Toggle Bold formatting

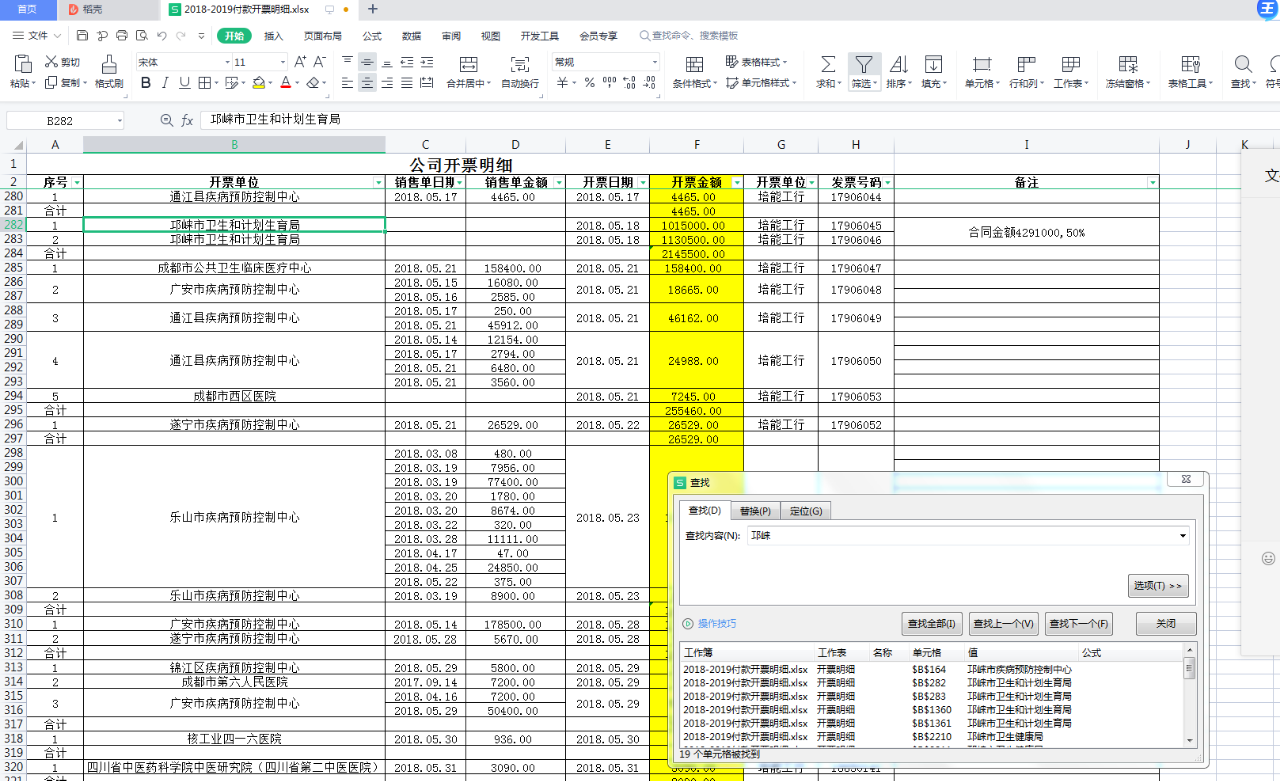[144, 83]
